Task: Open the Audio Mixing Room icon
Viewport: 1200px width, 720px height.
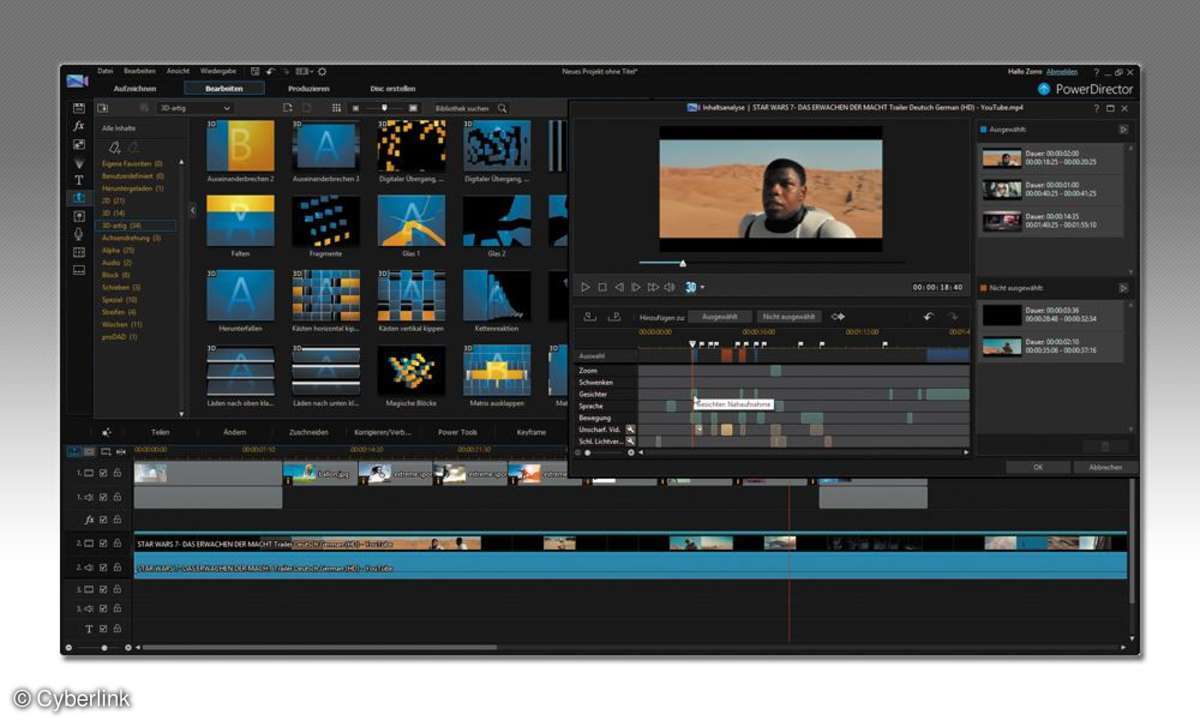Action: (79, 216)
